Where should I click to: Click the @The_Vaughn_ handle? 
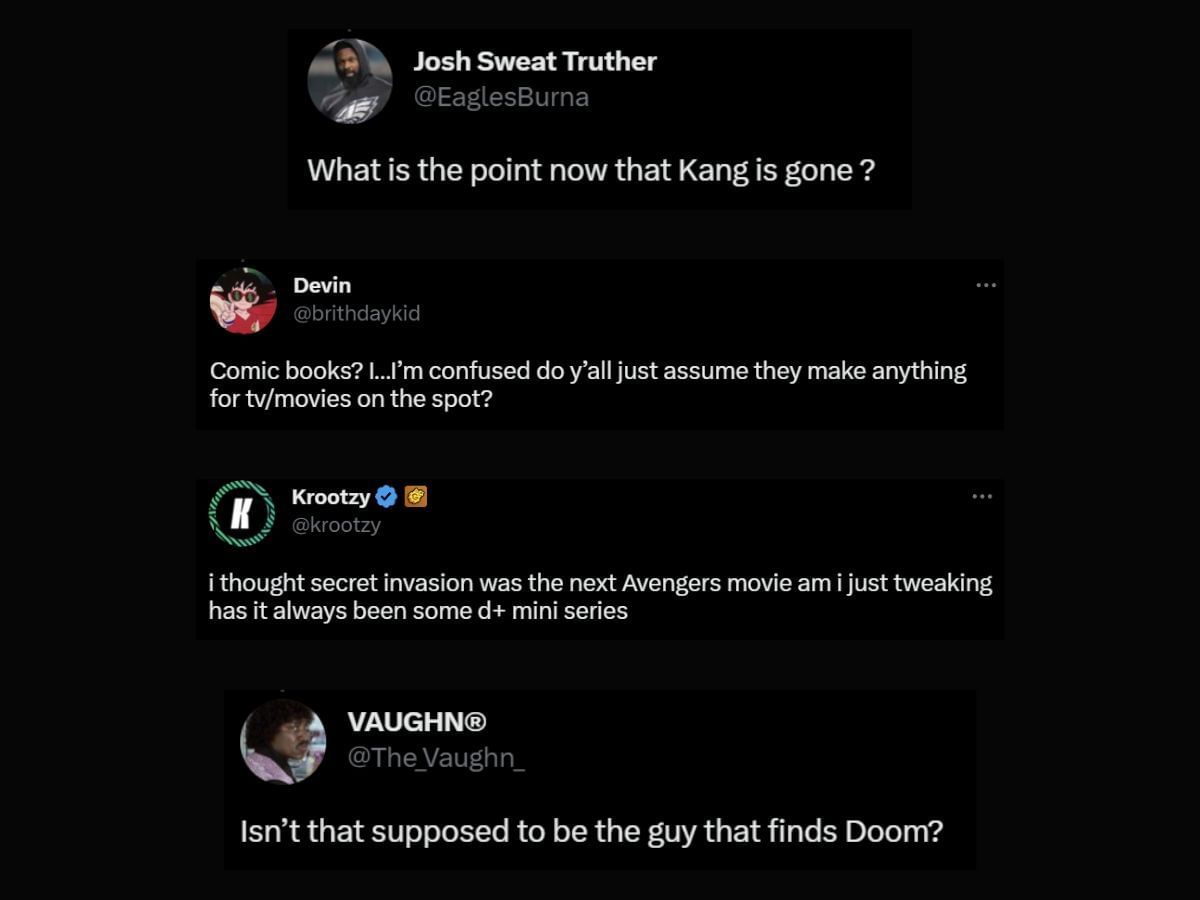point(435,758)
